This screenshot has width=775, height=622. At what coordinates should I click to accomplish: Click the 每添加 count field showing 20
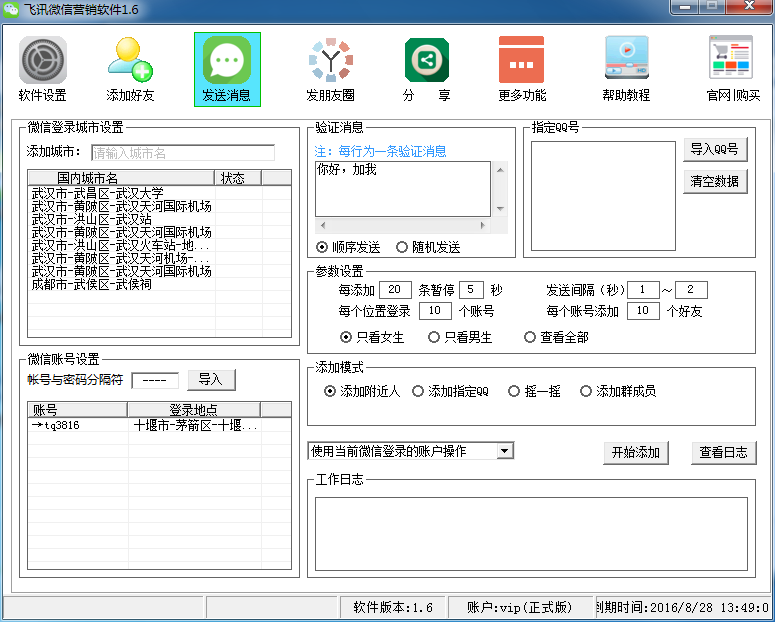395,290
